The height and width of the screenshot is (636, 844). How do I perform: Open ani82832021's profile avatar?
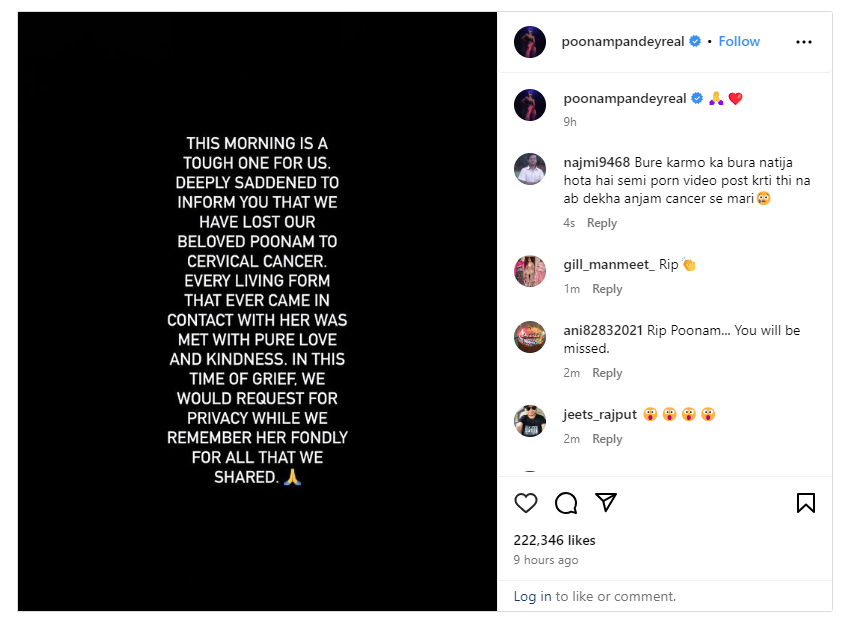530,337
